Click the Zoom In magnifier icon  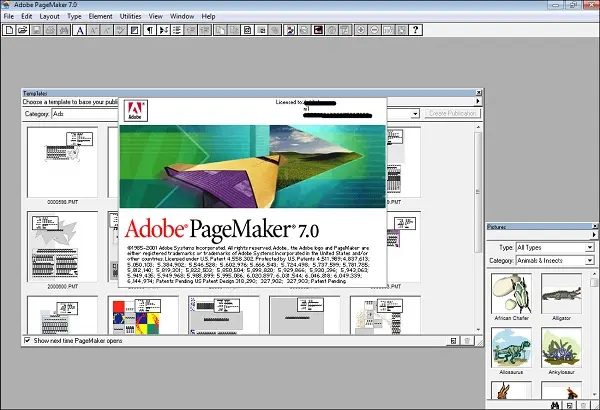pos(360,30)
